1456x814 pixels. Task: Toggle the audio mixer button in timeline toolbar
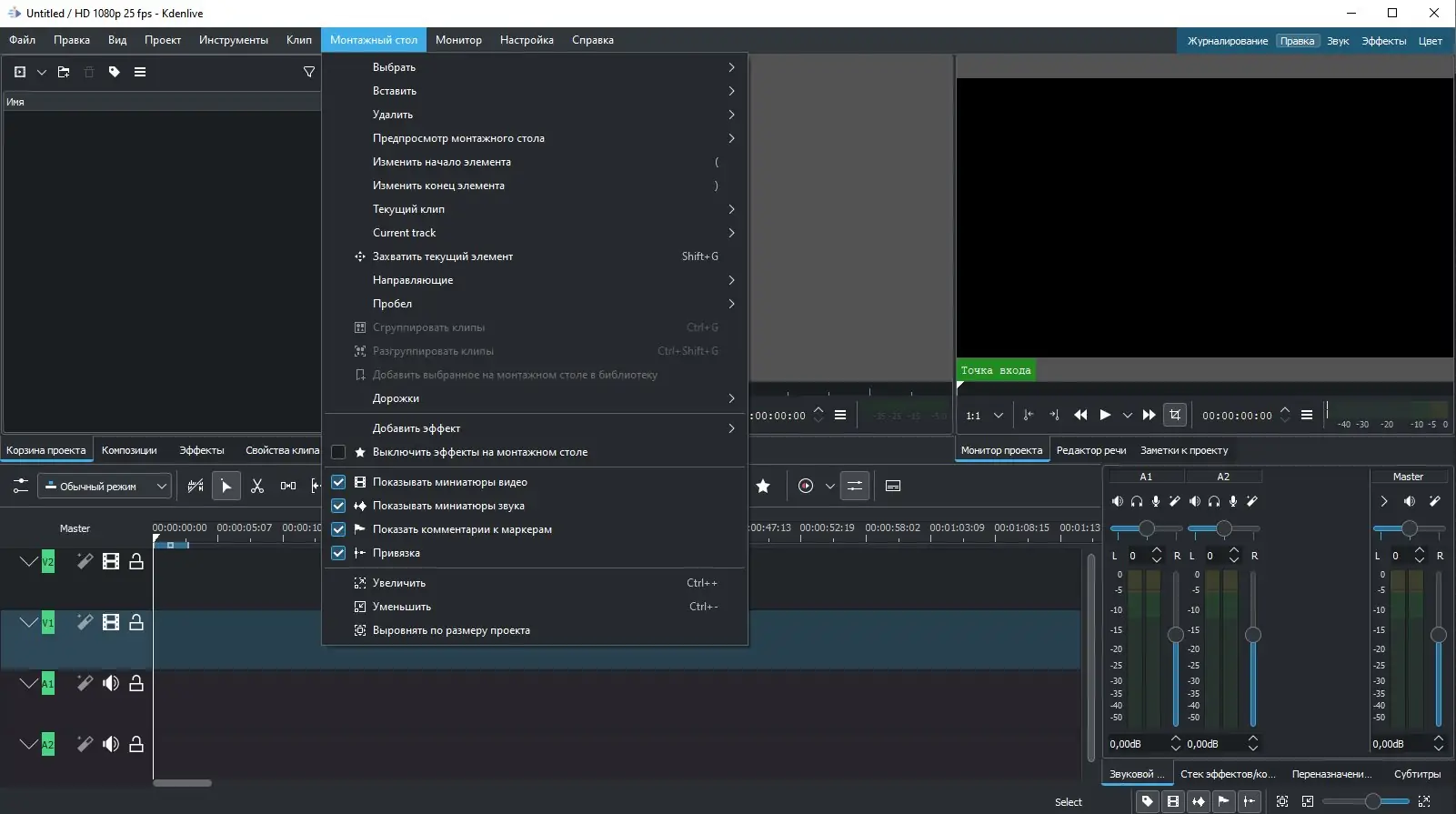point(855,487)
